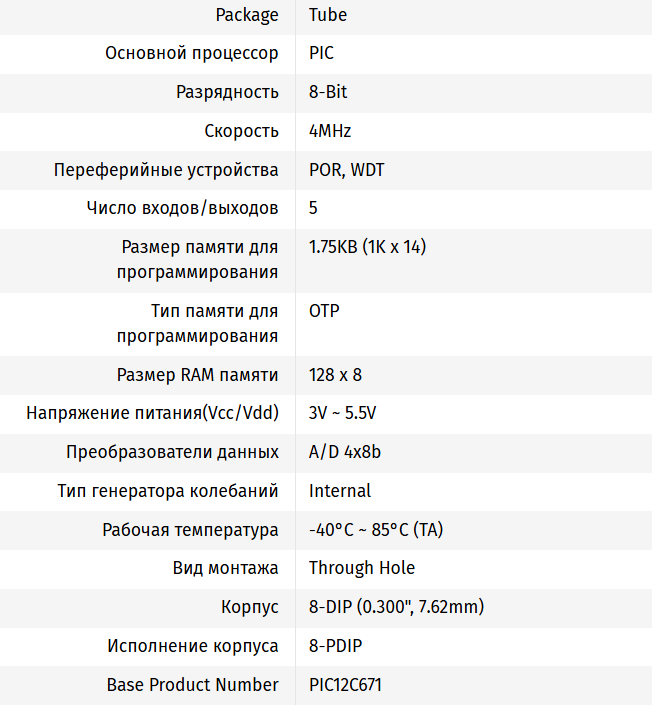Select the "Основной процессор" label
This screenshot has height=726, width=652.
tap(192, 53)
